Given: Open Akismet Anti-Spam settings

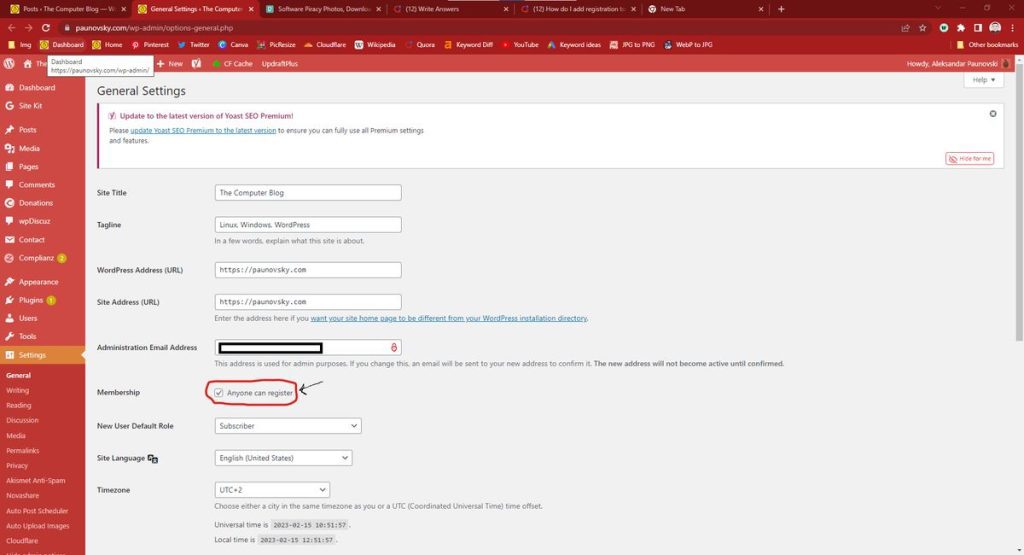Looking at the screenshot, I should click(x=35, y=481).
